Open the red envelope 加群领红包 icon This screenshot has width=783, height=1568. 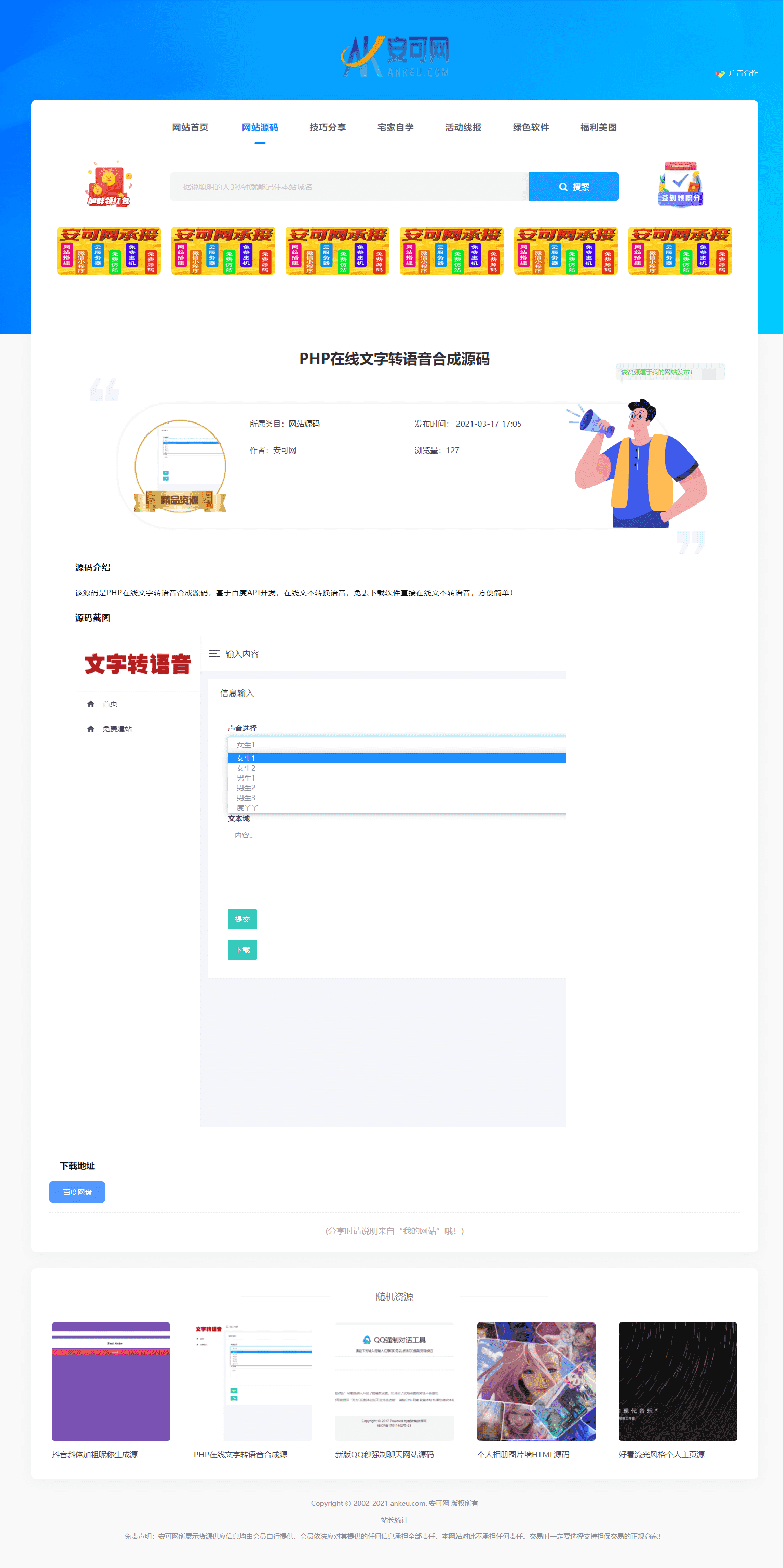click(x=109, y=184)
